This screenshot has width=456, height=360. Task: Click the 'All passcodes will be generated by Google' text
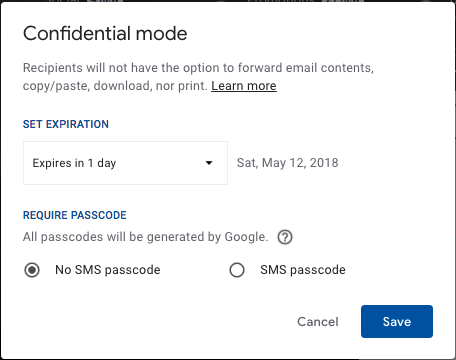pyautogui.click(x=145, y=237)
